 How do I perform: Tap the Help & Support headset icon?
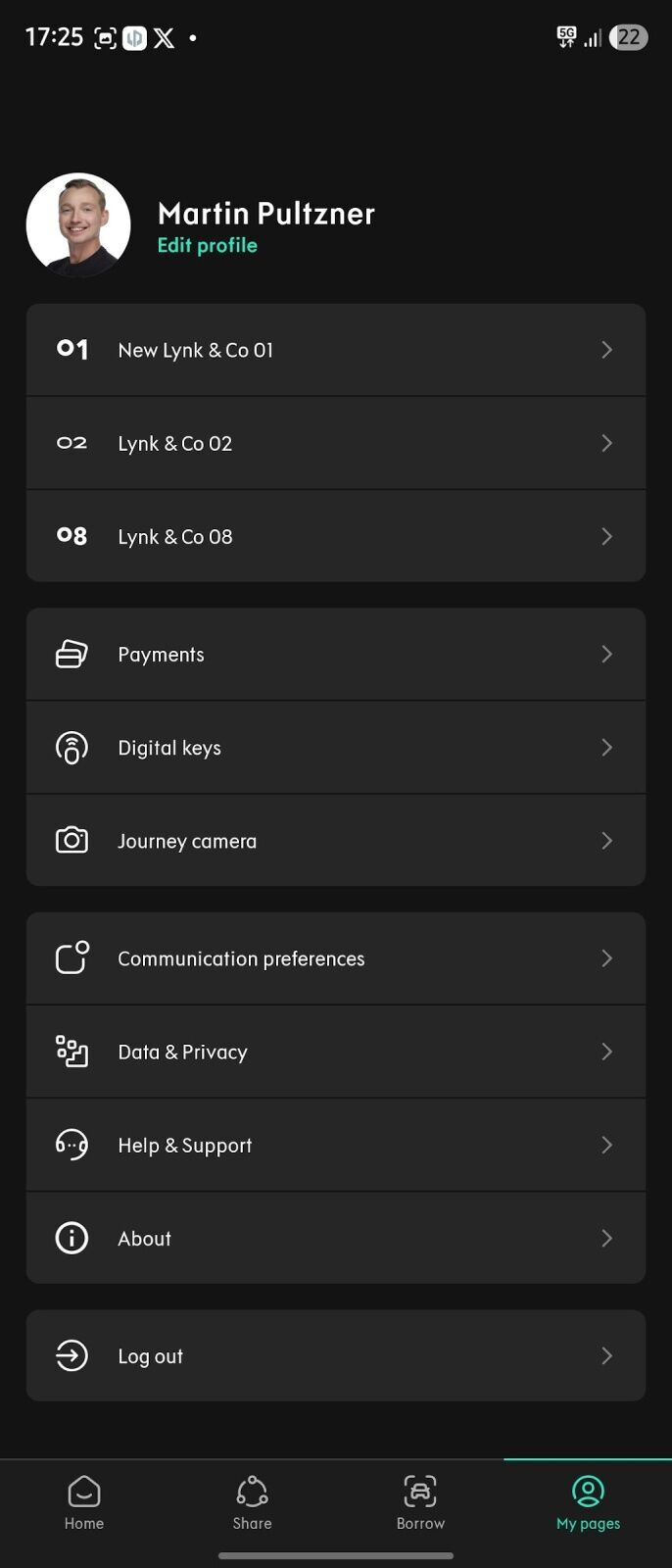coord(72,1145)
